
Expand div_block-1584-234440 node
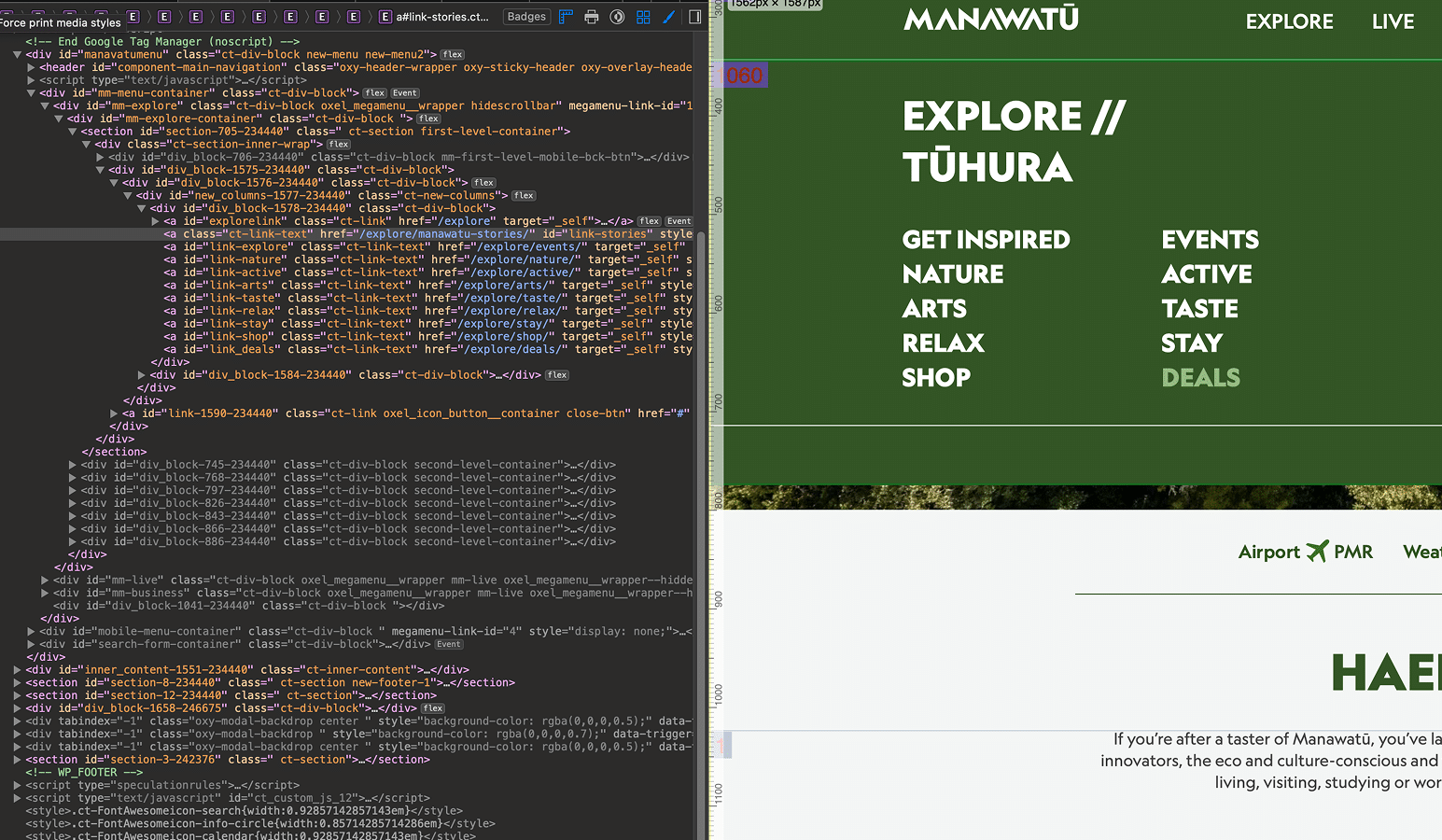click(x=141, y=375)
